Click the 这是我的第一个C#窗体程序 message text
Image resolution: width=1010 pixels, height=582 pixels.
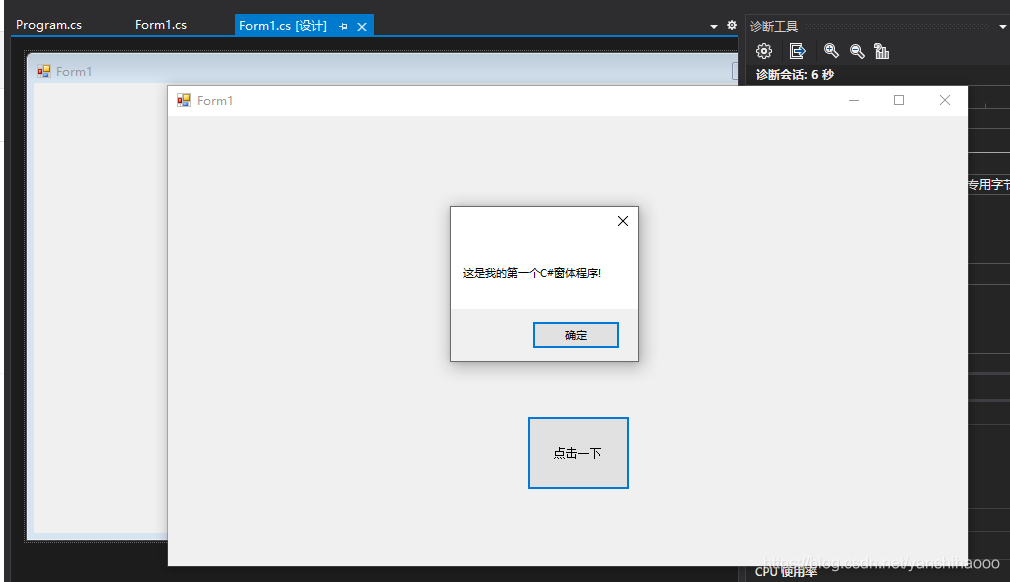(x=532, y=272)
